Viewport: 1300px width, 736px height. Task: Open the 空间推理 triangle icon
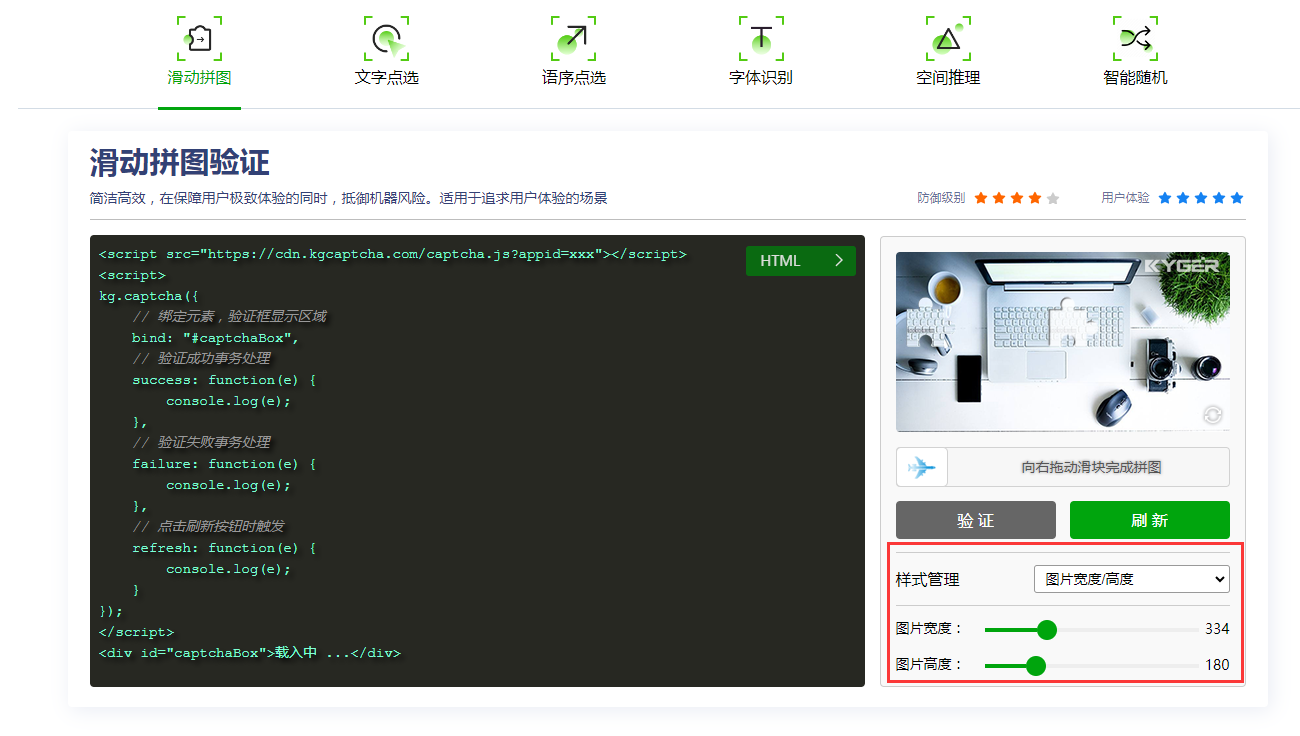pyautogui.click(x=948, y=39)
